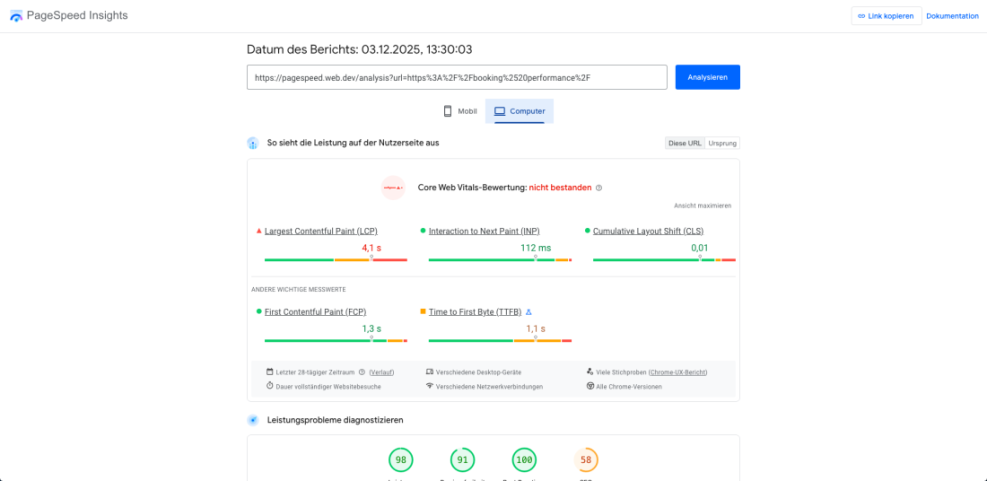Switch the data scope to 'Ursprung'

pos(721,143)
